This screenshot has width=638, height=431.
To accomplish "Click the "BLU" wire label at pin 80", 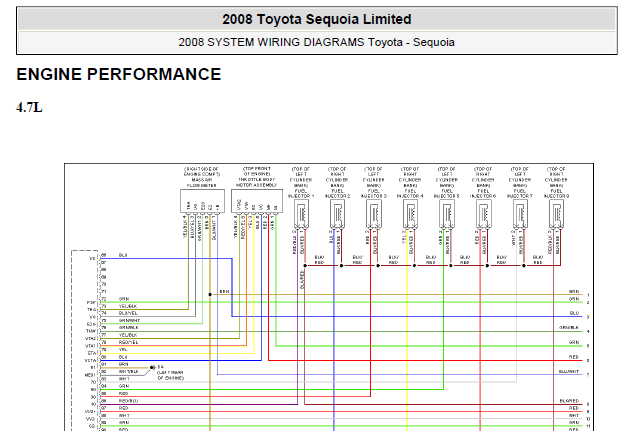I will click(123, 357).
